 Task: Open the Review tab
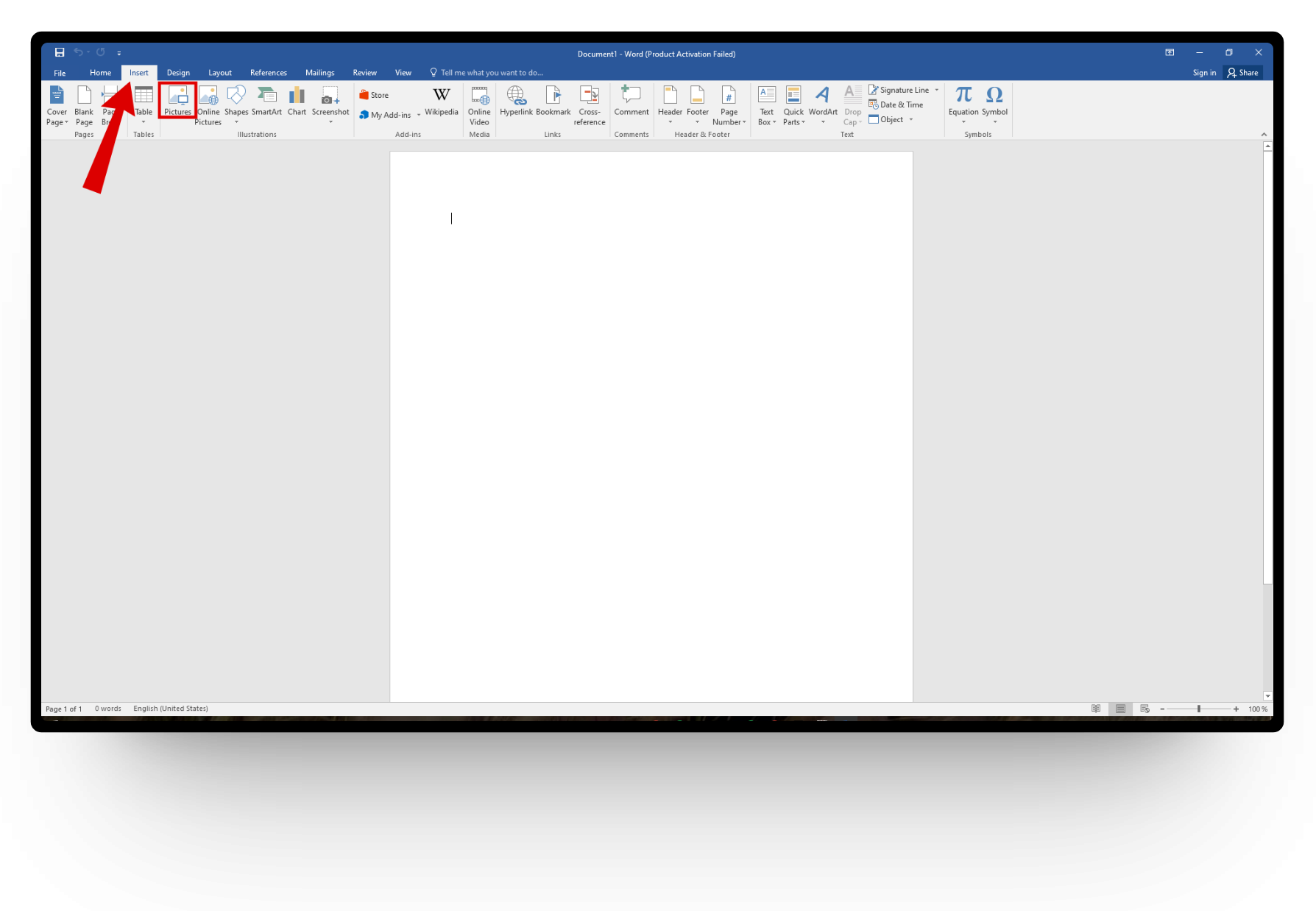pos(364,73)
